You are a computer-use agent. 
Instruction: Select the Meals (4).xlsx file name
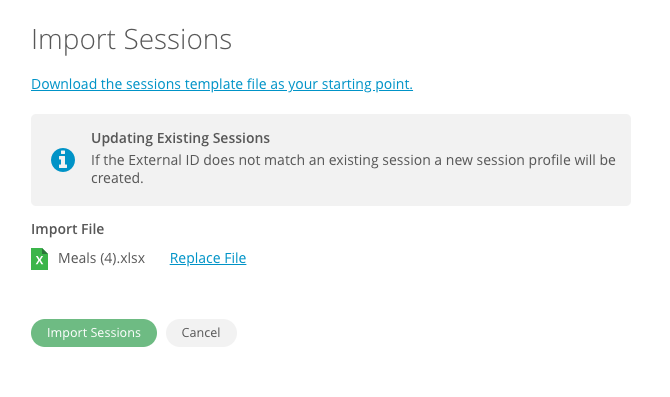[x=102, y=258]
